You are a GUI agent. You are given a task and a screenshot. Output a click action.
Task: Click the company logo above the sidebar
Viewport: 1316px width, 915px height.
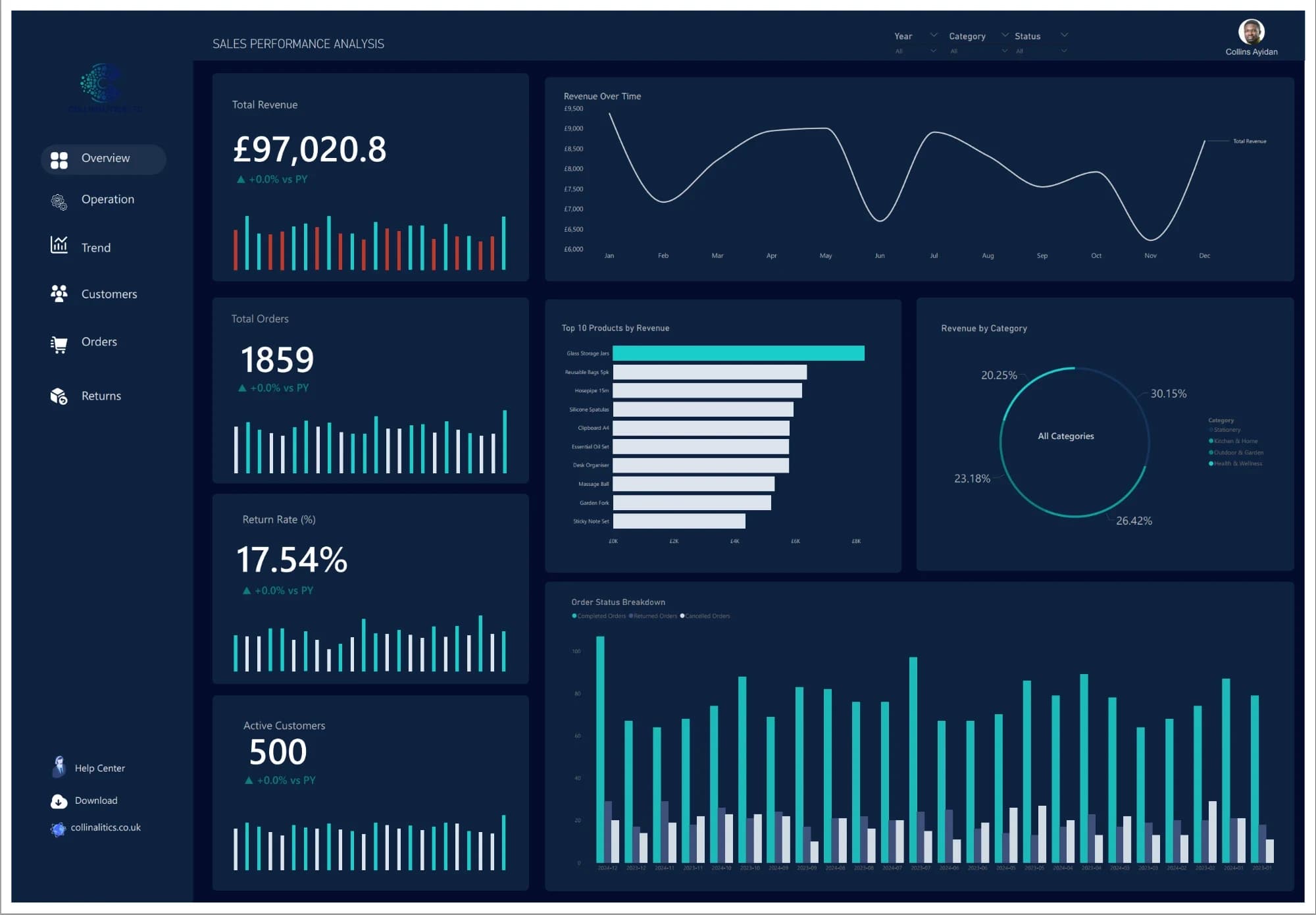pyautogui.click(x=104, y=88)
